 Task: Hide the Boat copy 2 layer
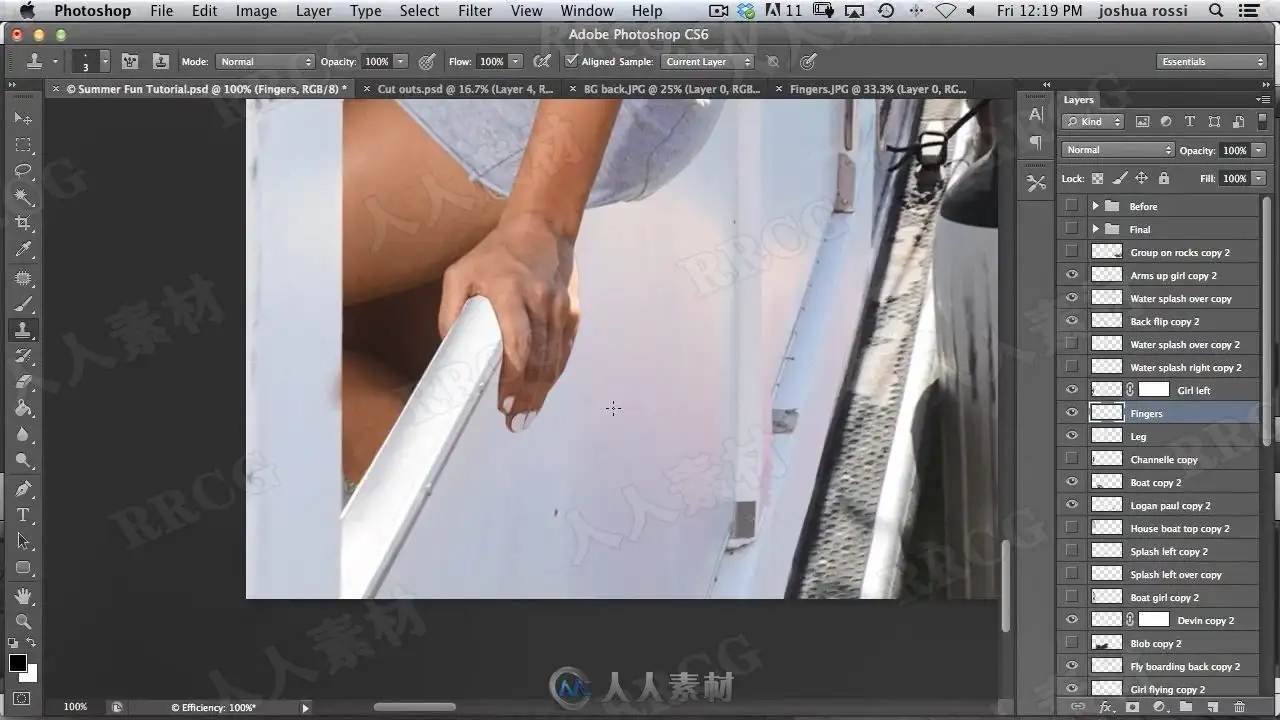[1072, 482]
